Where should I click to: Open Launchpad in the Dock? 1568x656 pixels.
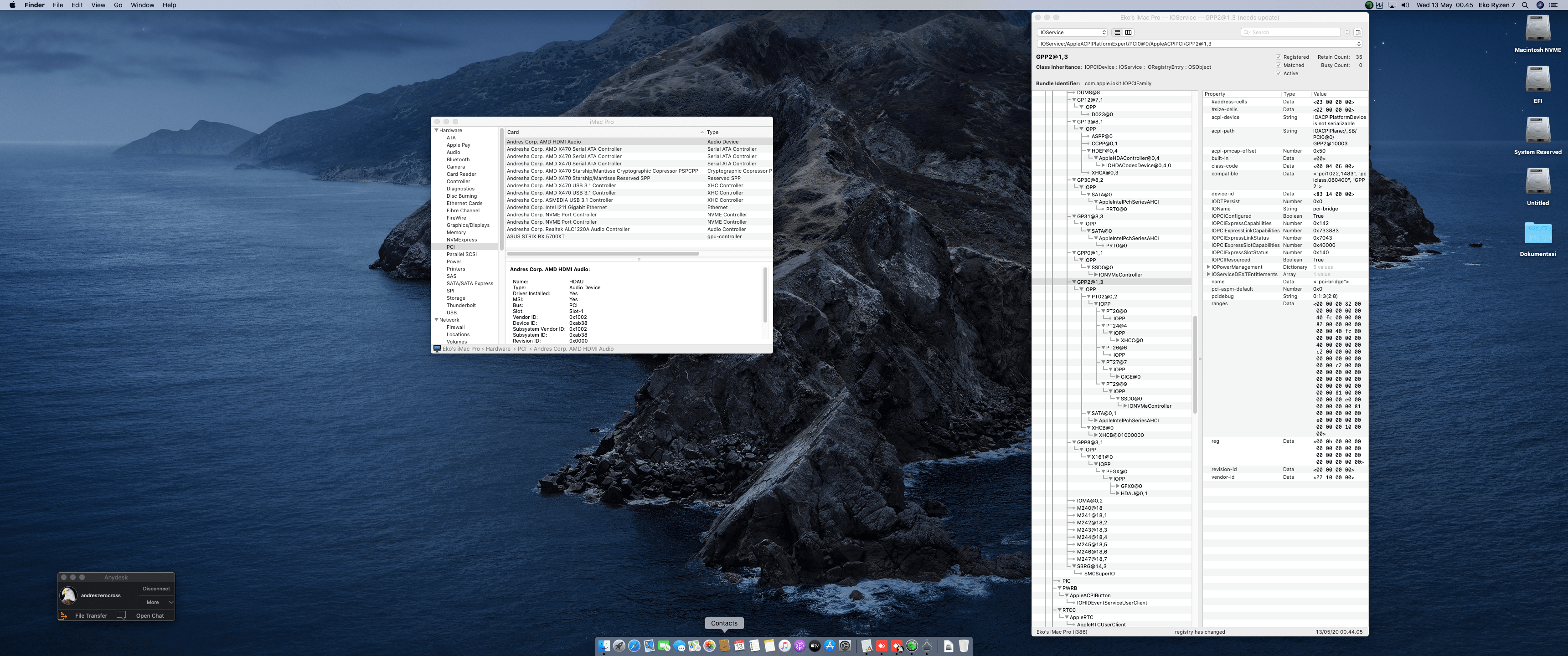(x=619, y=646)
